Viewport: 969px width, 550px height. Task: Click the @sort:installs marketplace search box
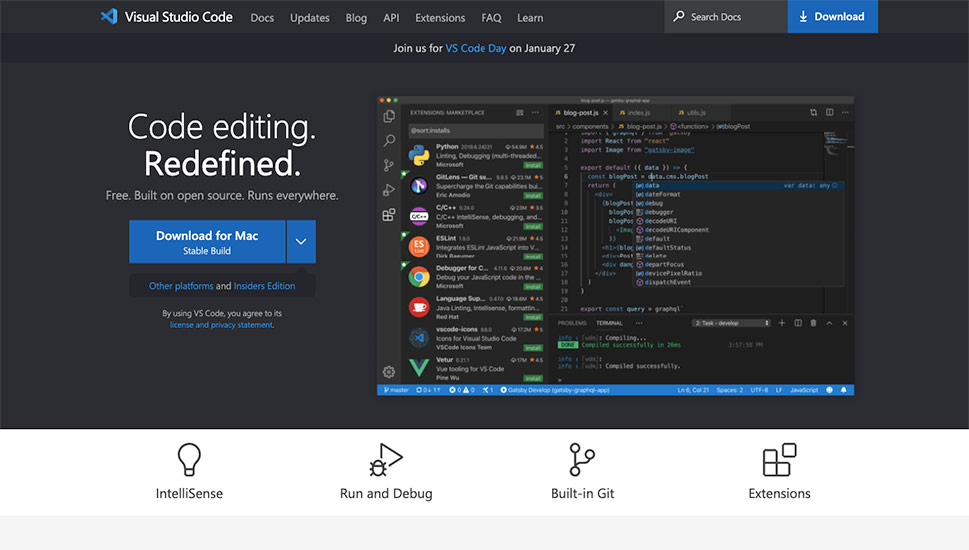click(476, 130)
